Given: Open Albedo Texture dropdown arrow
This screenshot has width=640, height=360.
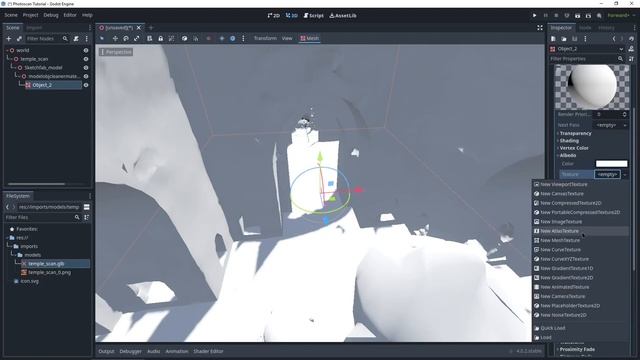Looking at the screenshot, I should [x=624, y=174].
